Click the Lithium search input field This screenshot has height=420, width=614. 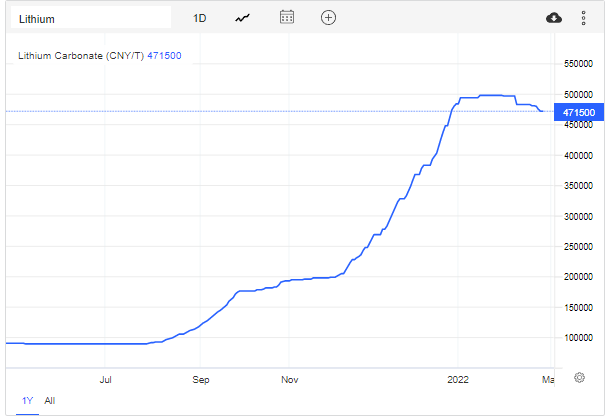pos(91,18)
